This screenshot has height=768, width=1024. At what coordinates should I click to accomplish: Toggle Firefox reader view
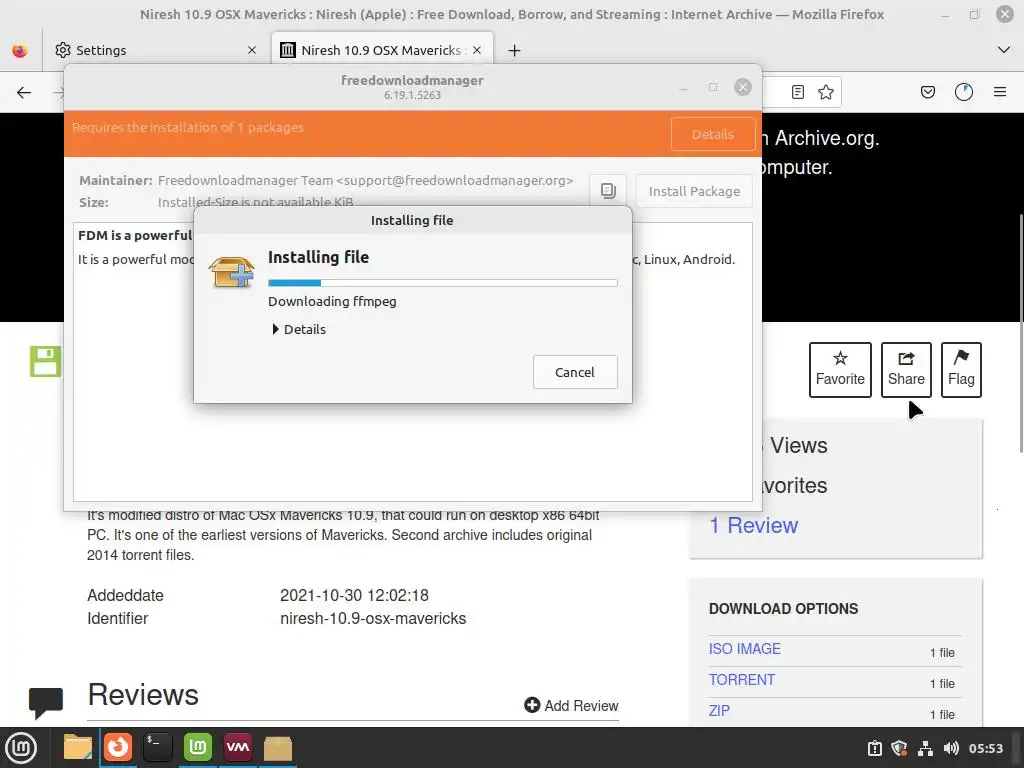(797, 92)
